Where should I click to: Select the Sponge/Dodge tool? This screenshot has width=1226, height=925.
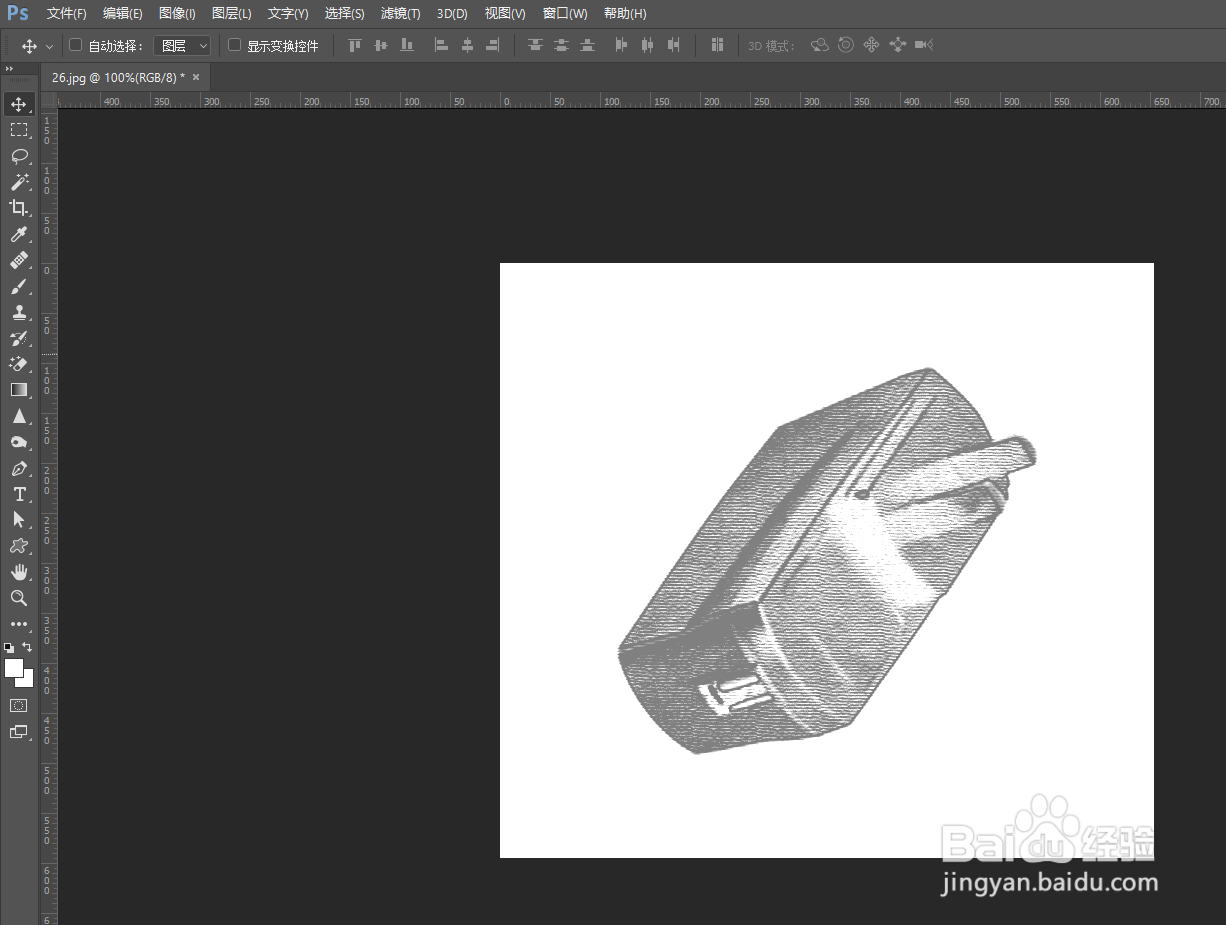(x=19, y=442)
